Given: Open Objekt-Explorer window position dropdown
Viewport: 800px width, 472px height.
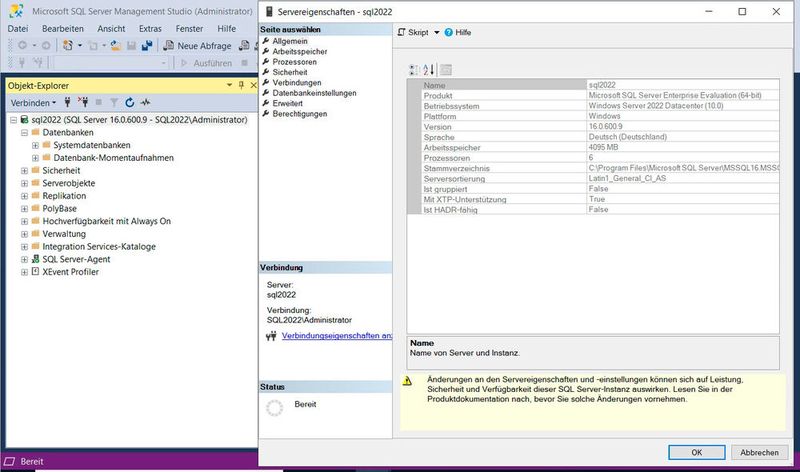Looking at the screenshot, I should click(230, 85).
